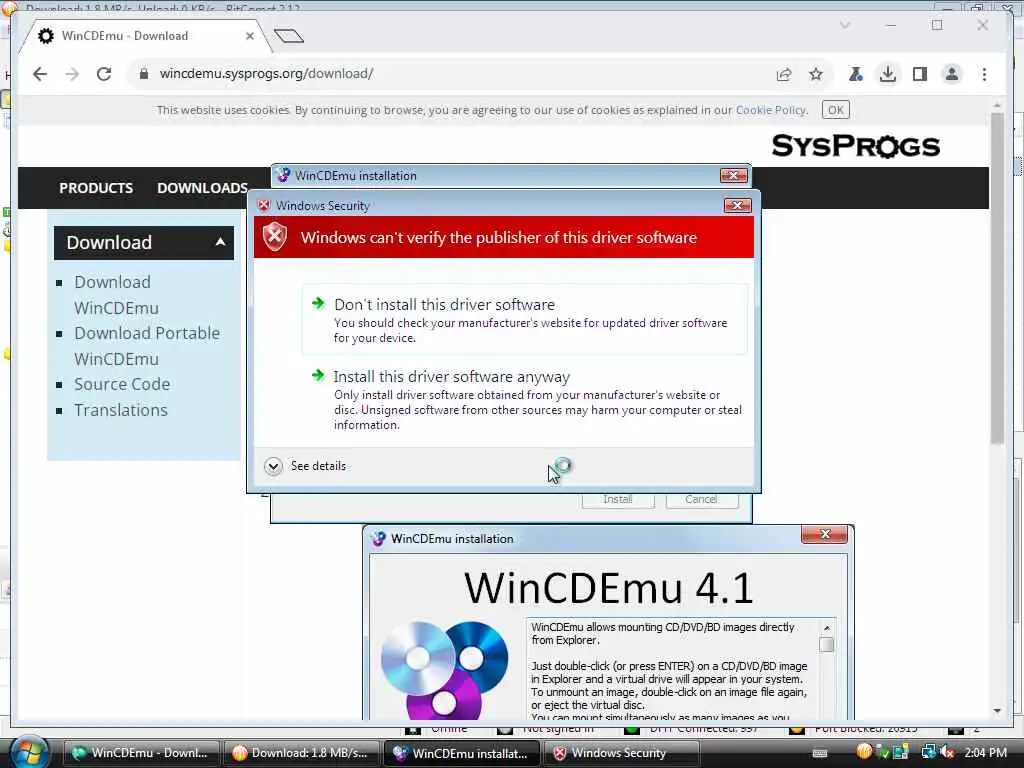The height and width of the screenshot is (768, 1024).
Task: Open the browser downloads icon
Action: pyautogui.click(x=888, y=74)
